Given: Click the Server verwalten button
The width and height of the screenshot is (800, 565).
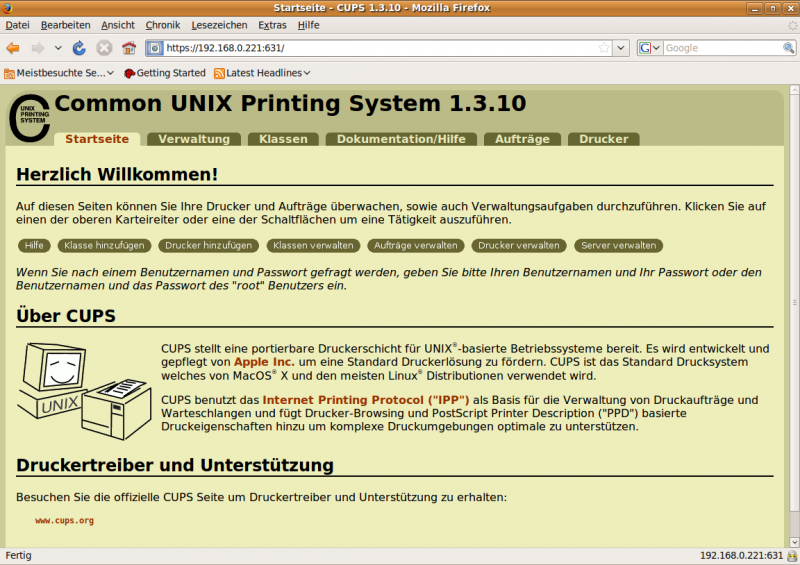Looking at the screenshot, I should [618, 245].
